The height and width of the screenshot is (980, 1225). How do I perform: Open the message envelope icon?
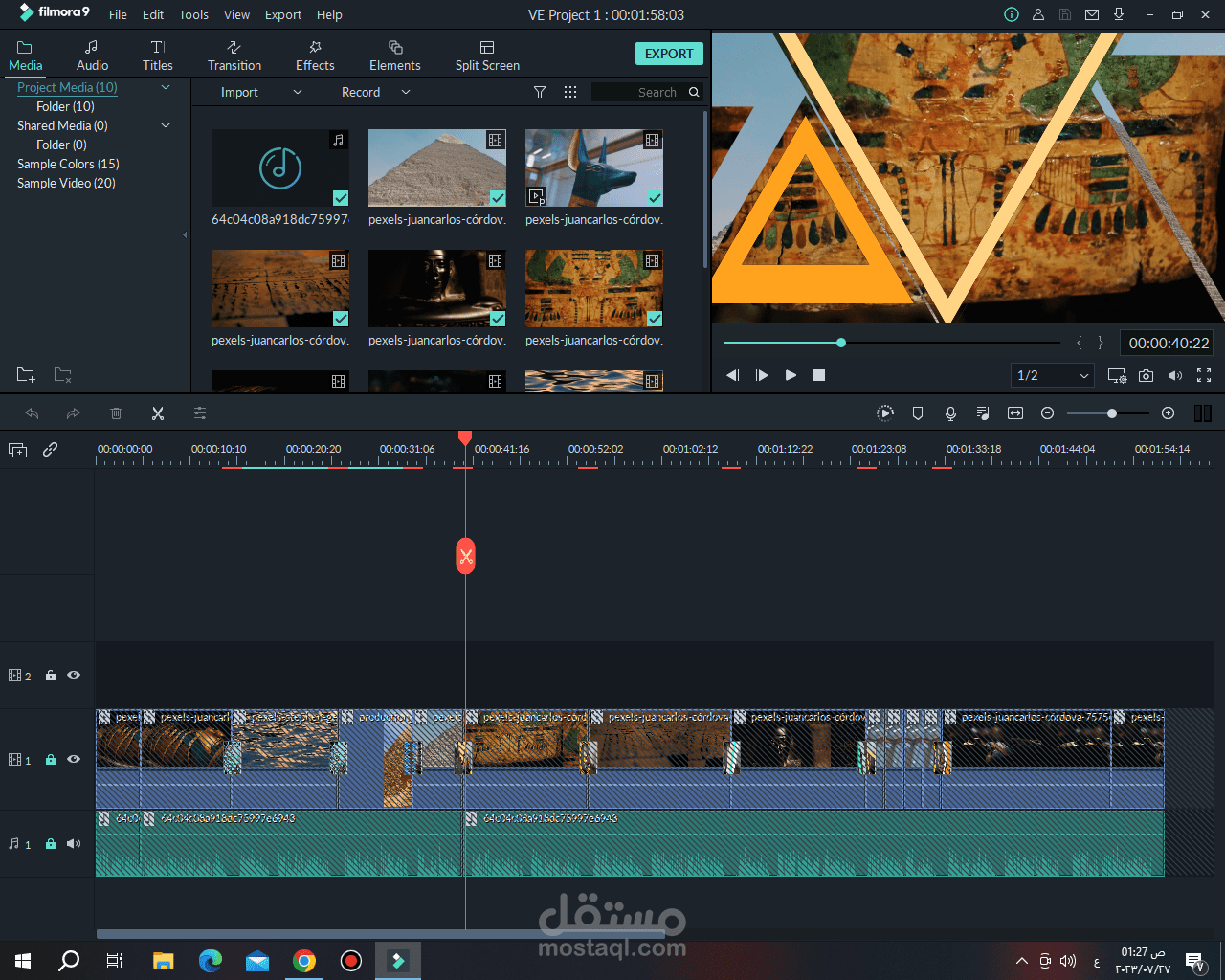pos(1092,14)
